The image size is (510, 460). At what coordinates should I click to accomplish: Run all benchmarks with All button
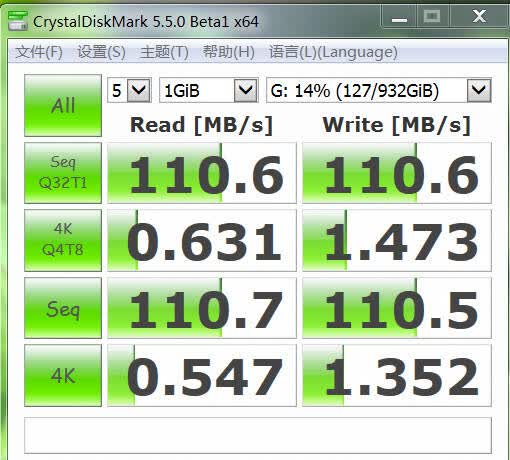[x=63, y=105]
